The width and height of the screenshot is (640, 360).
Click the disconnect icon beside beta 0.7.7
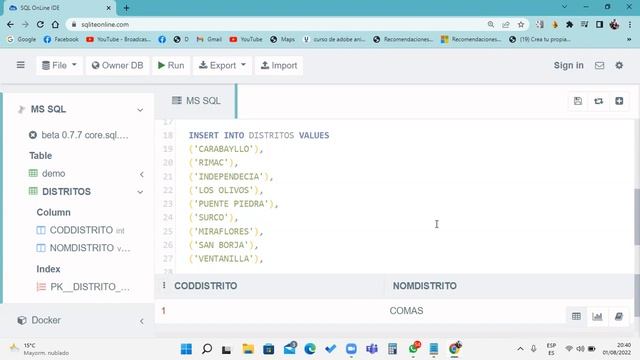tap(33, 135)
